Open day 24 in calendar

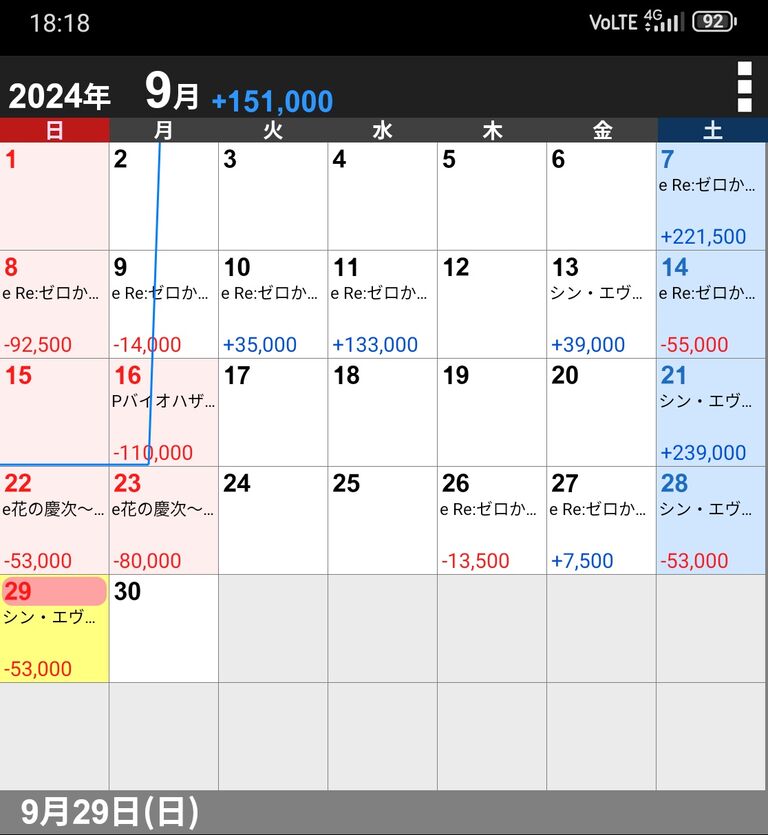(273, 521)
